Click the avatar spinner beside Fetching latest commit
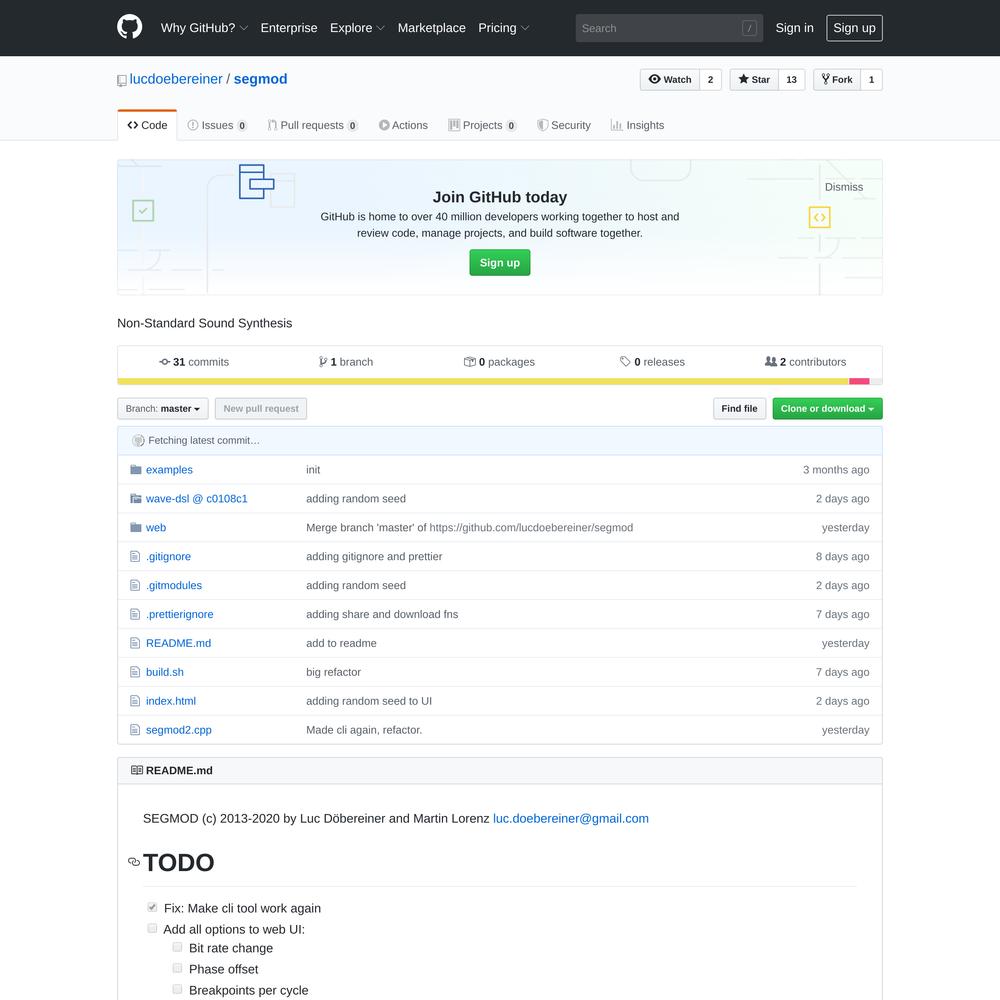 coord(138,440)
